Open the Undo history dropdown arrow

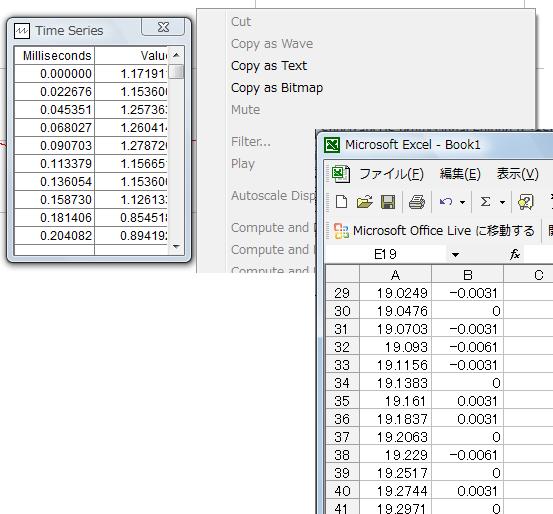(462, 202)
